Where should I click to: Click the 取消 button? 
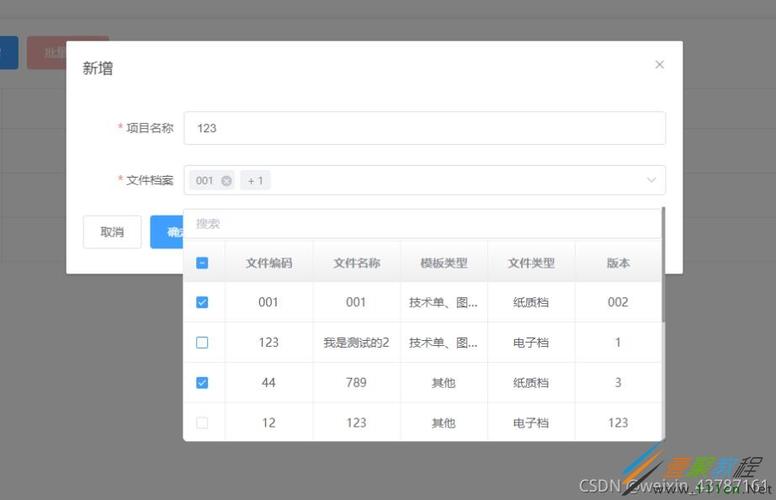(x=112, y=232)
